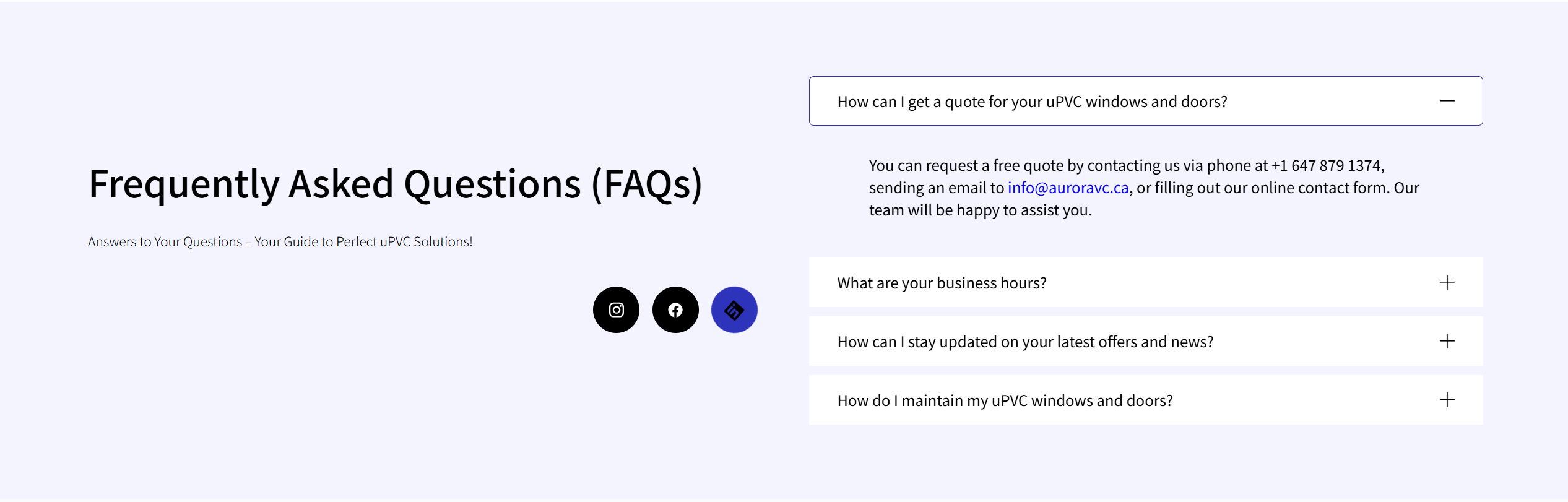
Task: Click the plus icon beside offers and news
Action: pos(1447,341)
